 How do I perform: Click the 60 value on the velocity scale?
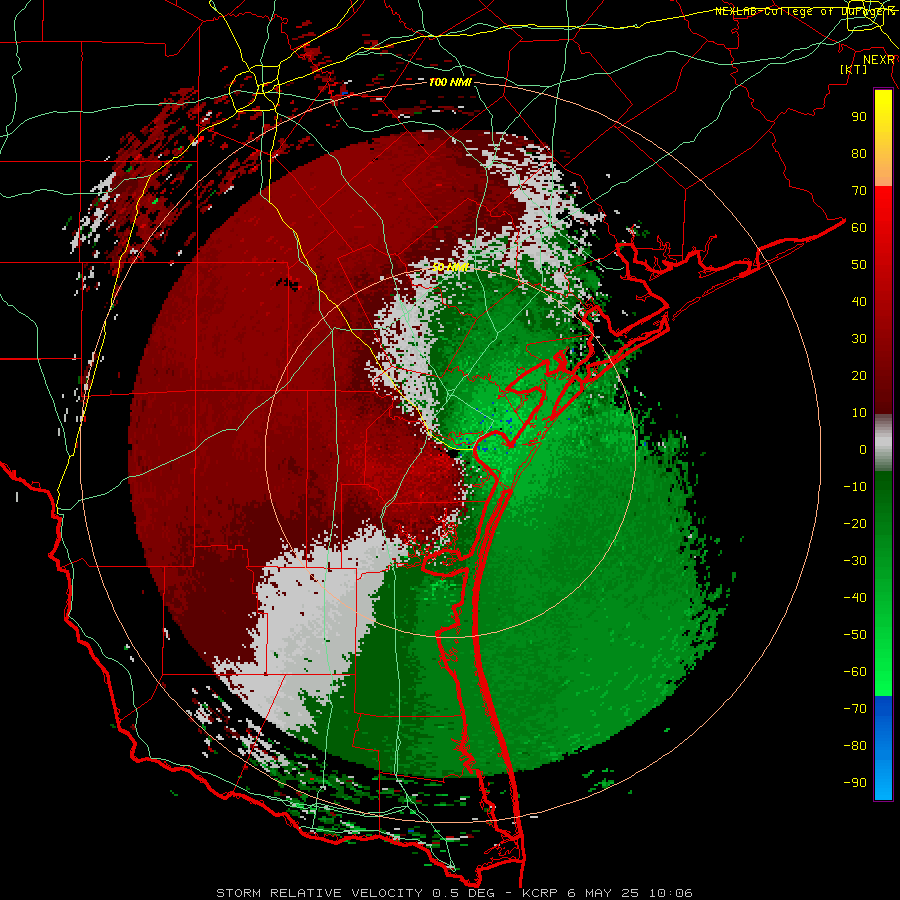[x=859, y=227]
